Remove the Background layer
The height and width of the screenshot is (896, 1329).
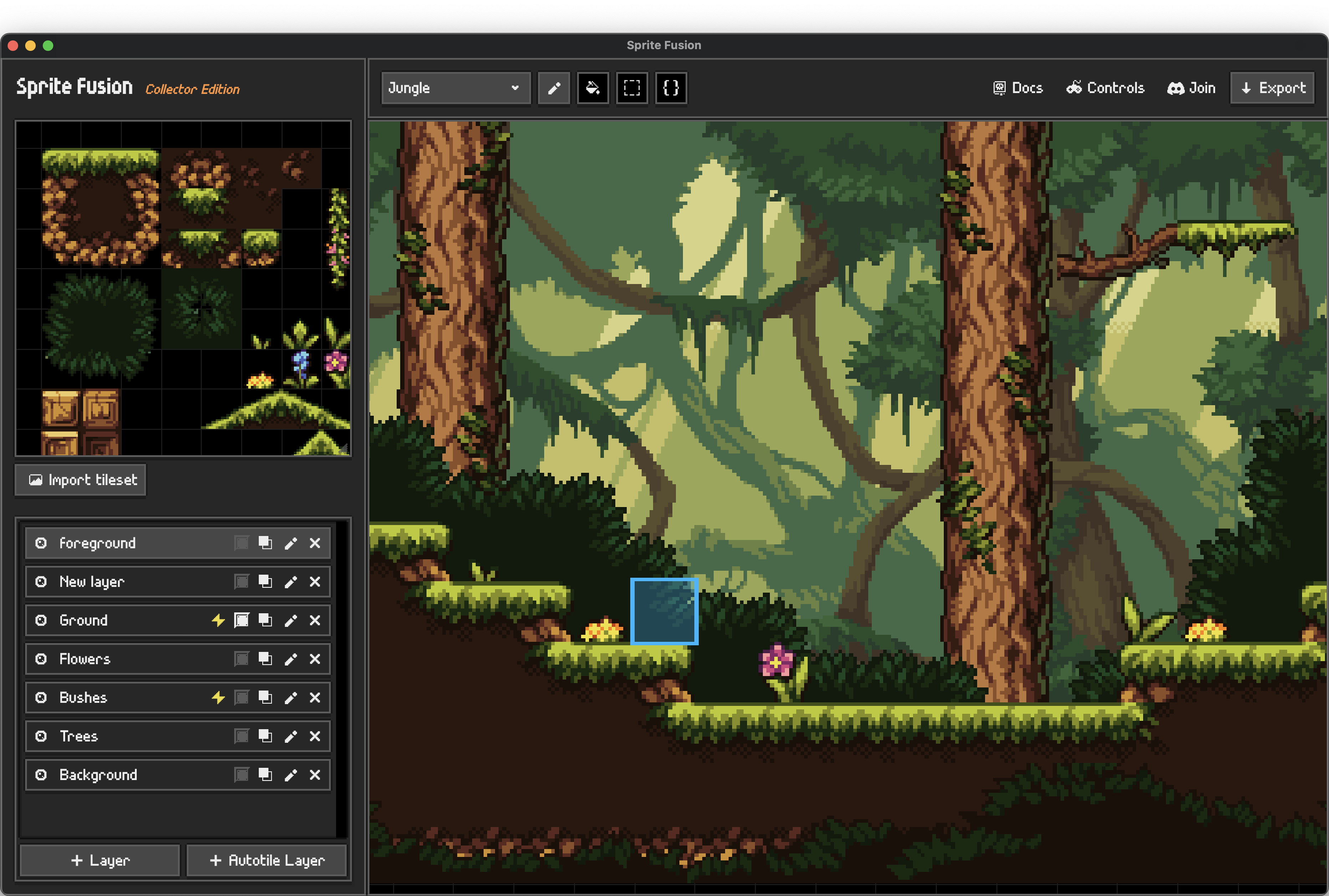[315, 775]
